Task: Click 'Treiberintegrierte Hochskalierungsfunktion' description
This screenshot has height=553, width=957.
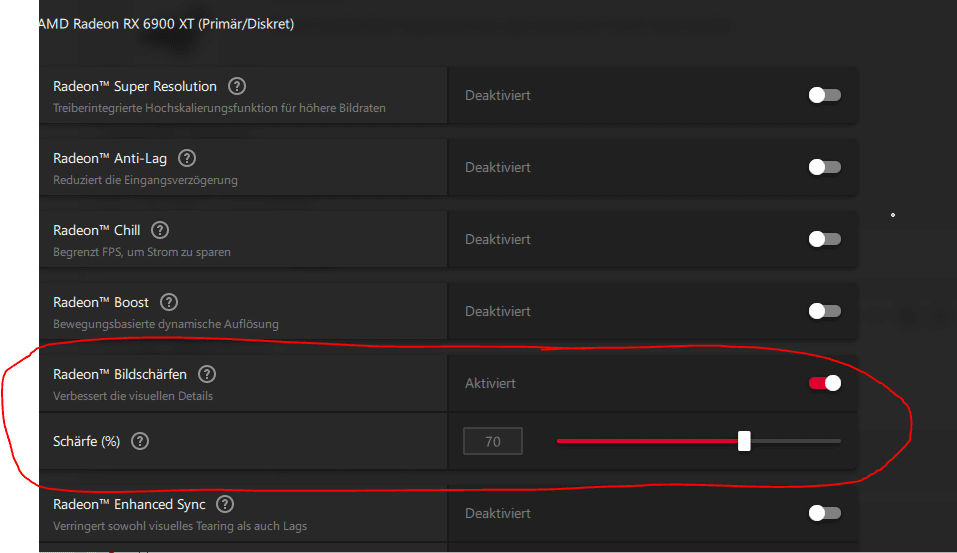Action: coord(219,108)
